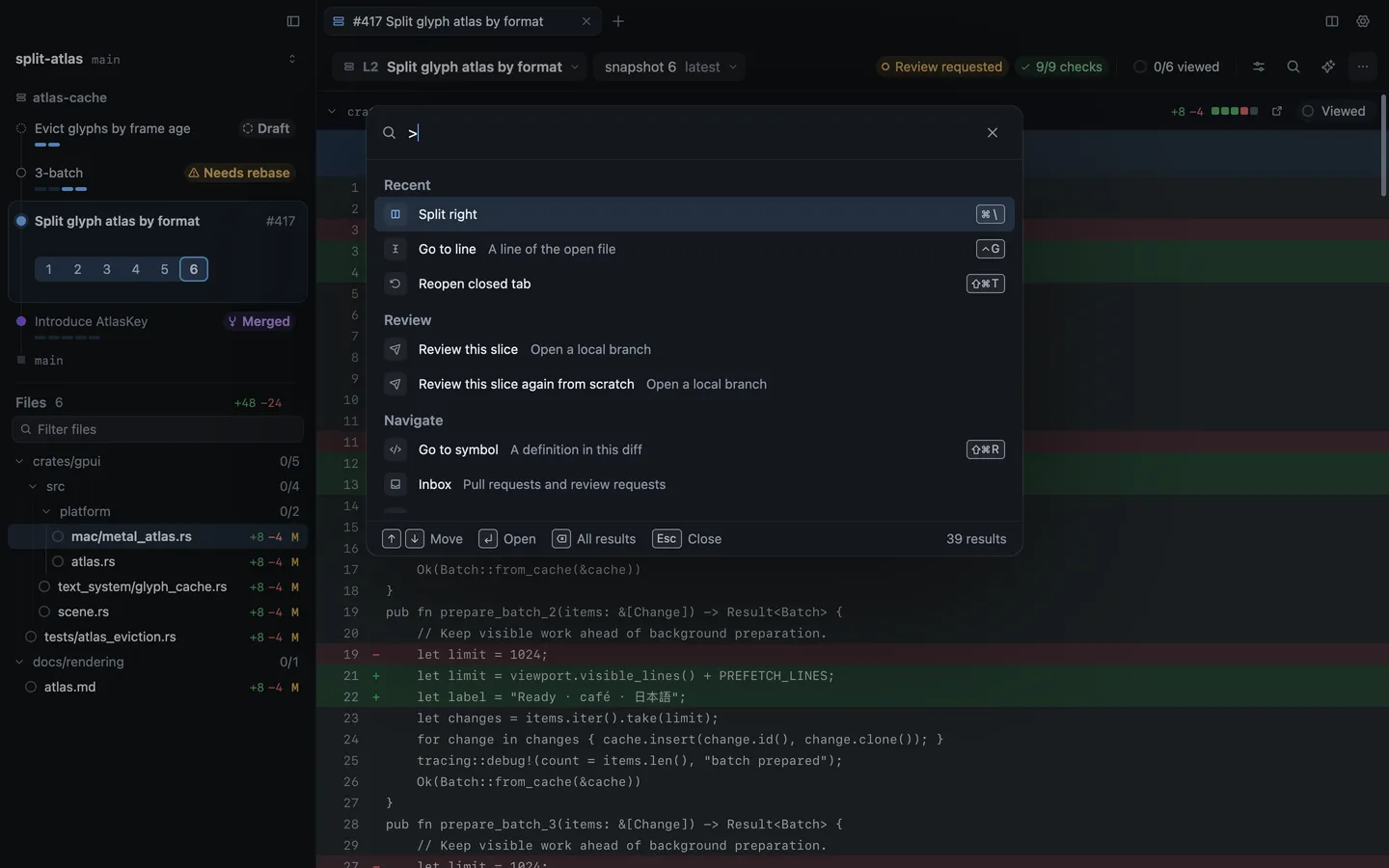Viewport: 1389px width, 868px height.
Task: Collapse the crates/gpui folder
Action: click(x=19, y=461)
